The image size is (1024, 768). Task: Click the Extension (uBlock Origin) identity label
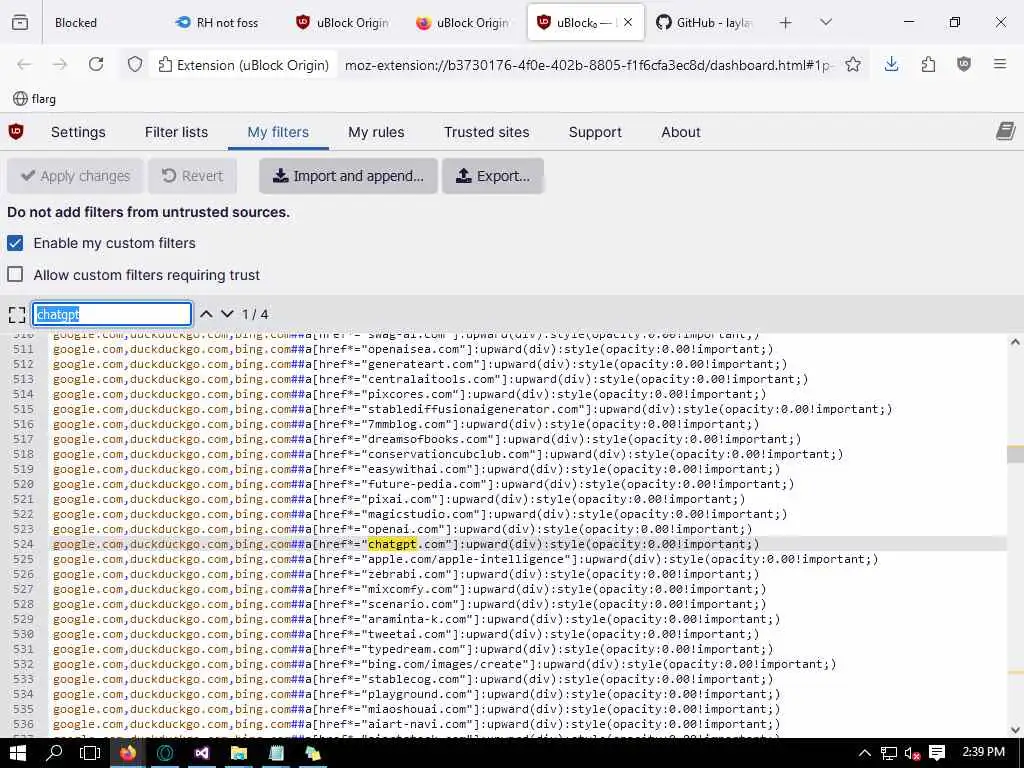pos(244,65)
